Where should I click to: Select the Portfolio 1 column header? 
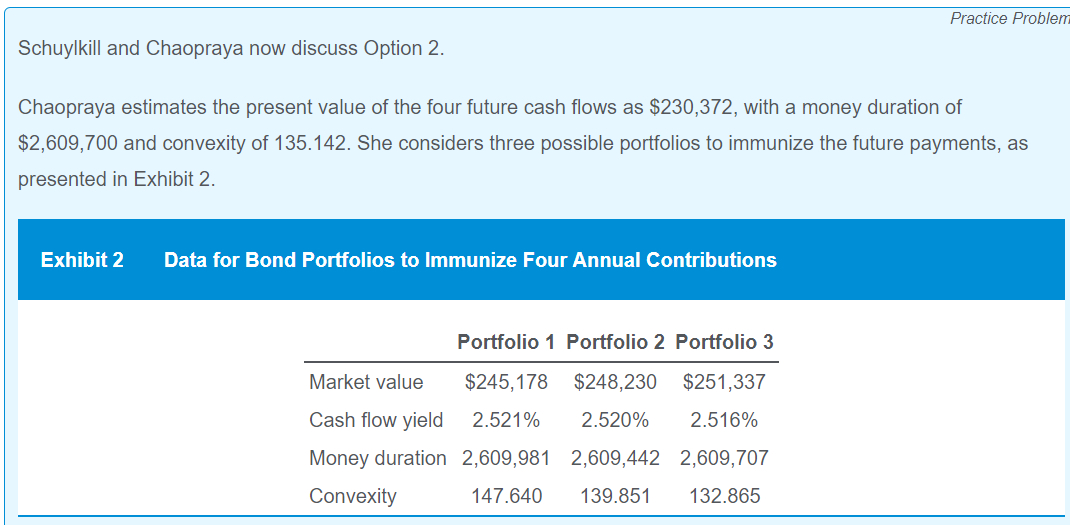click(x=506, y=342)
